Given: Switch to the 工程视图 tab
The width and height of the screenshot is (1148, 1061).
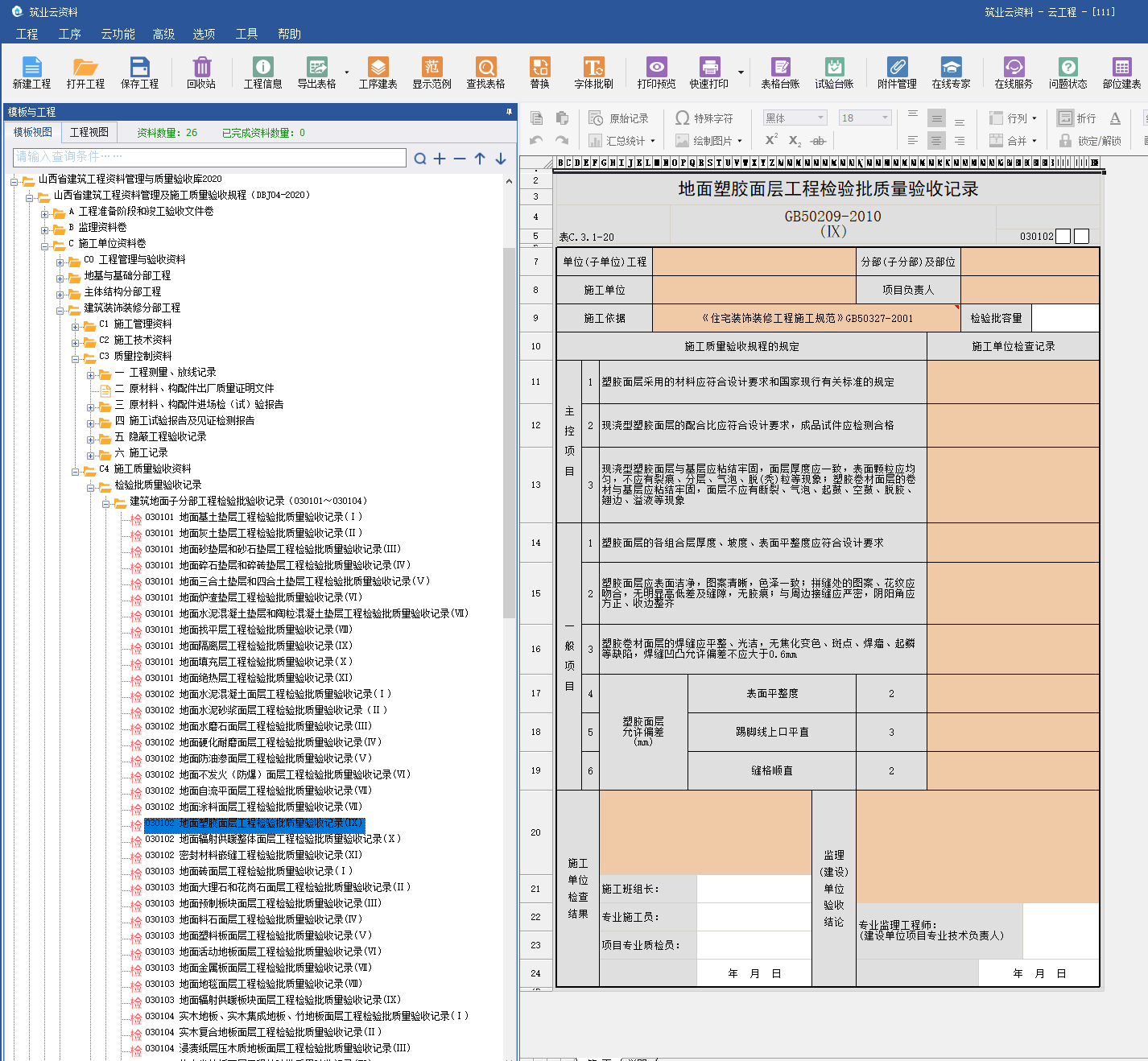Looking at the screenshot, I should click(x=89, y=132).
